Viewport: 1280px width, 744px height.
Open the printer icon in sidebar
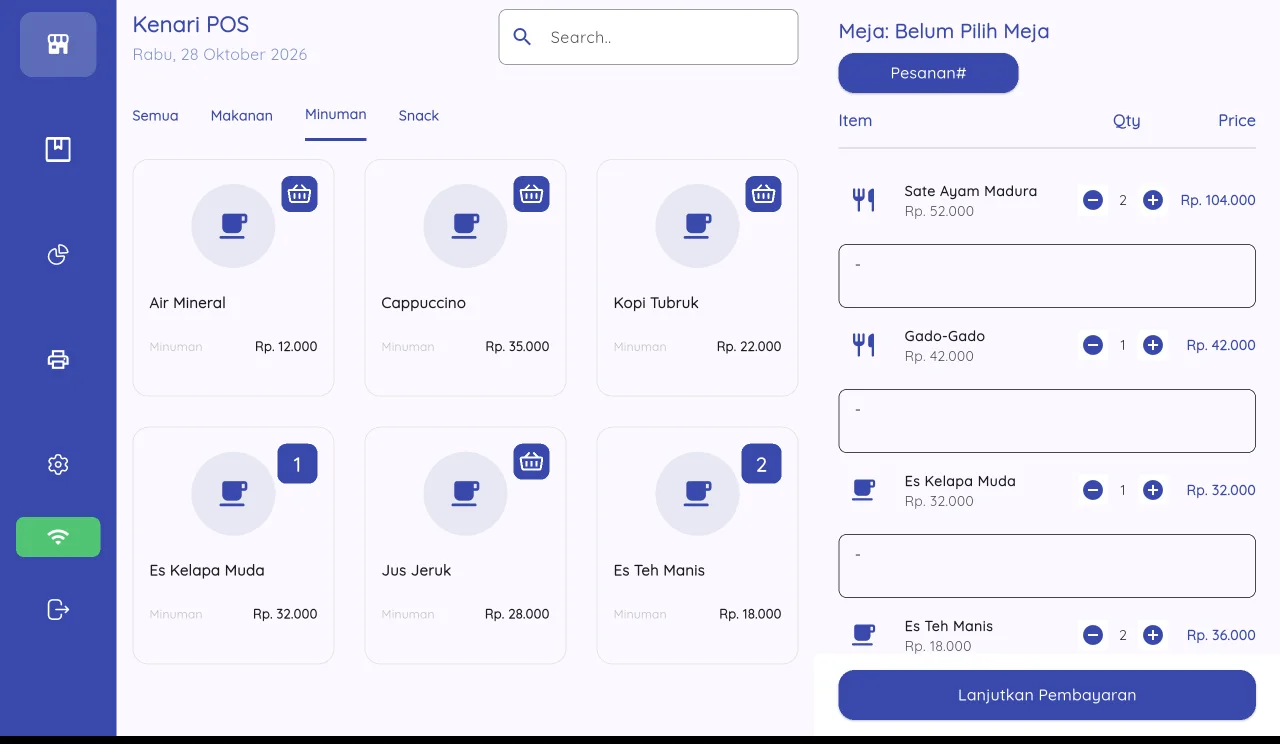(58, 360)
